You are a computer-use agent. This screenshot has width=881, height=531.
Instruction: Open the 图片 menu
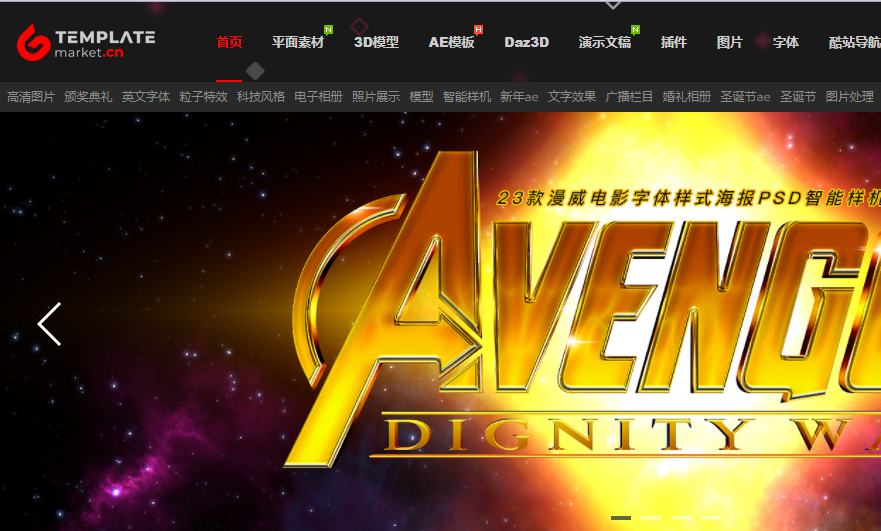[729, 42]
